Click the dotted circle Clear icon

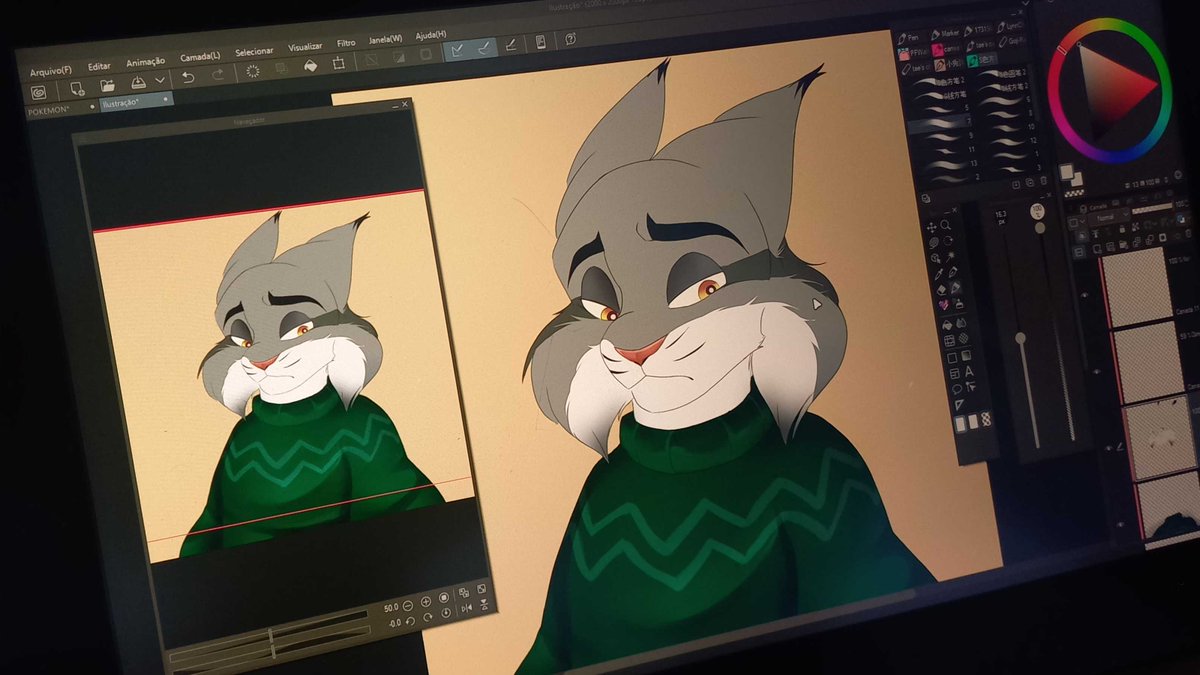(x=253, y=71)
